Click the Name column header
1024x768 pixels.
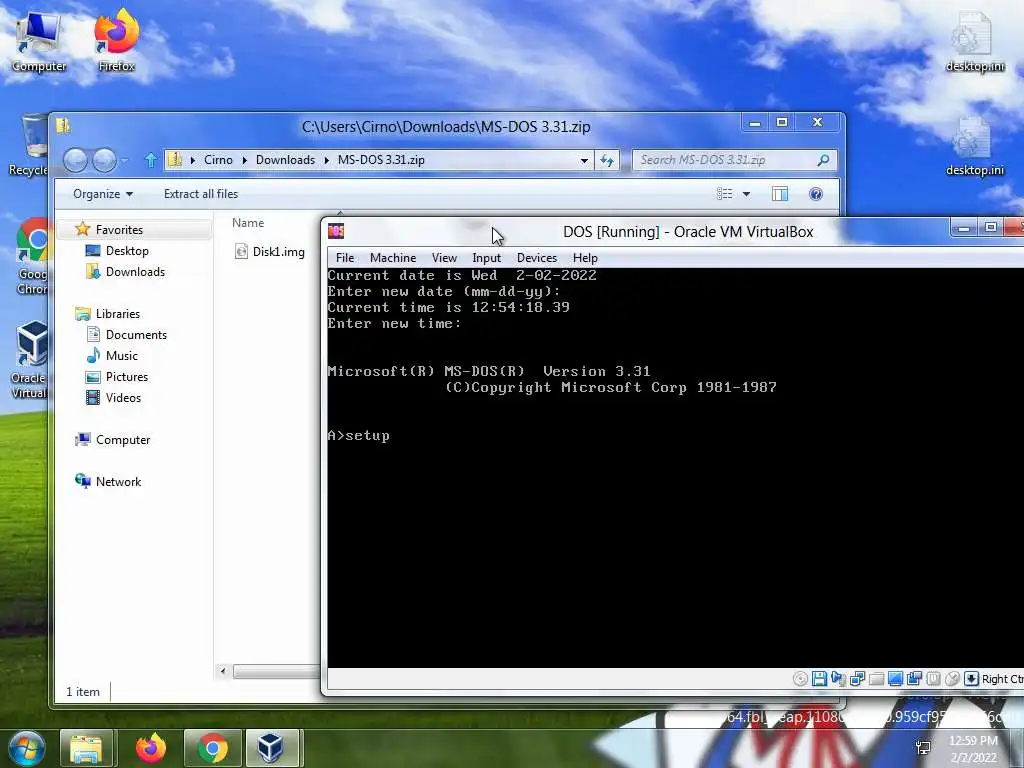click(248, 223)
